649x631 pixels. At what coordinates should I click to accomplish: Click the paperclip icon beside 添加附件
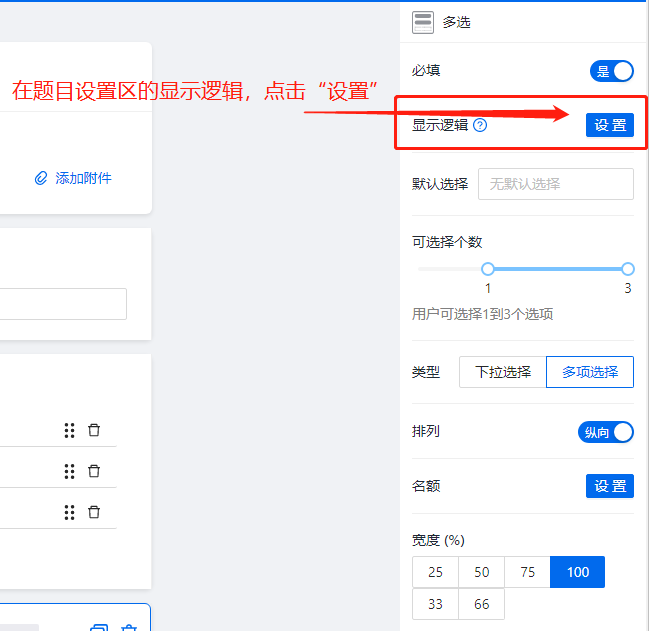pyautogui.click(x=41, y=178)
